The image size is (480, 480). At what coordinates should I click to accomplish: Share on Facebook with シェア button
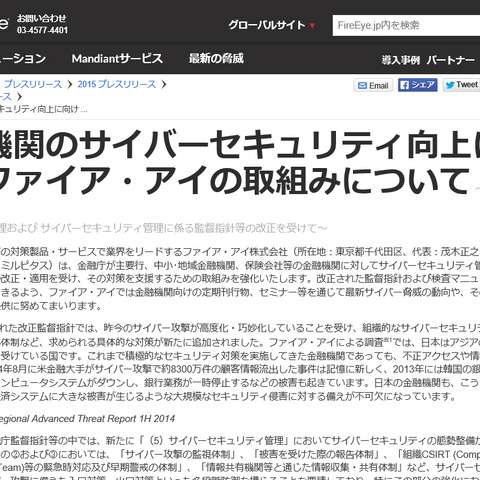tap(417, 85)
